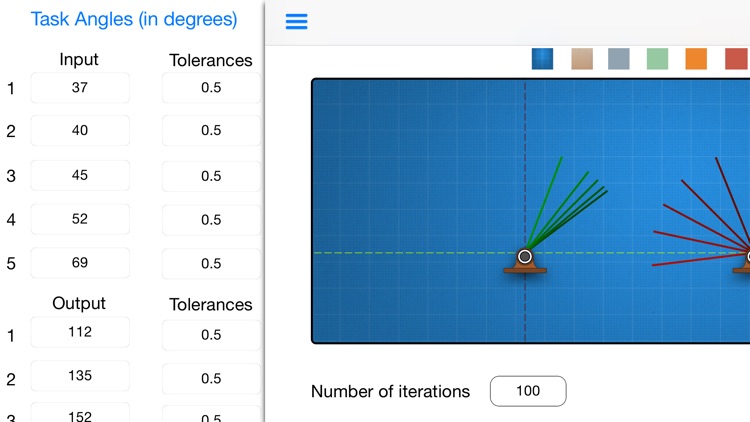Edit Input angle 2 field showing 40
Viewport: 750px width, 422px height.
(80, 130)
